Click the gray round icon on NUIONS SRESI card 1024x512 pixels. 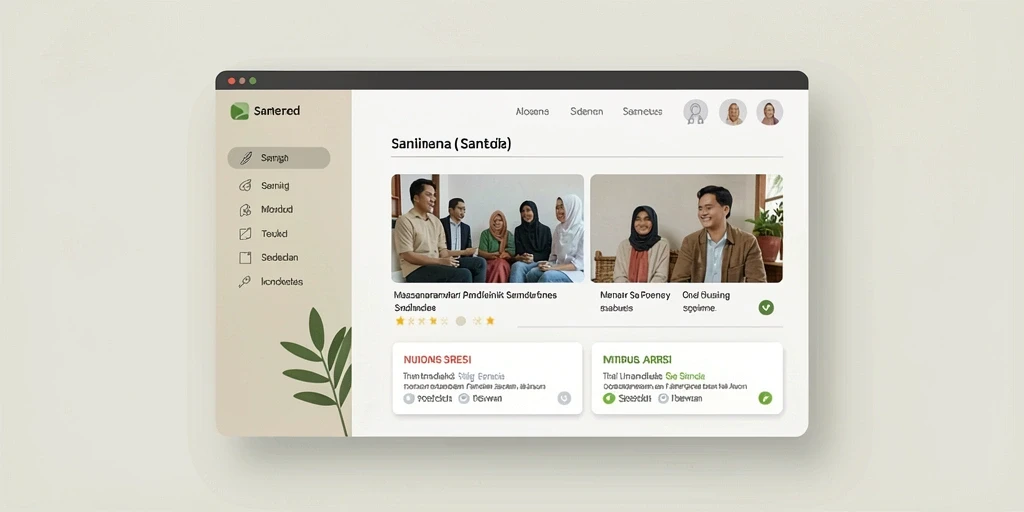[x=564, y=398]
